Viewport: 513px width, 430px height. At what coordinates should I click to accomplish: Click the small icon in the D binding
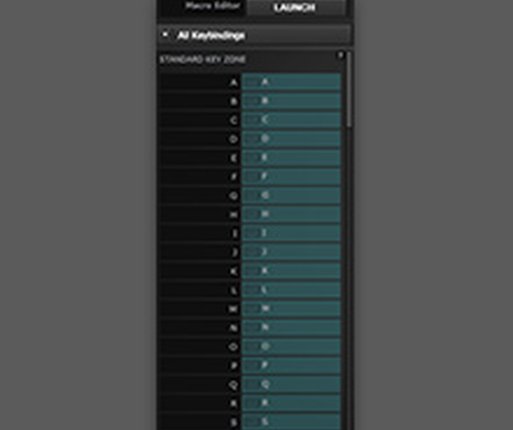252,139
